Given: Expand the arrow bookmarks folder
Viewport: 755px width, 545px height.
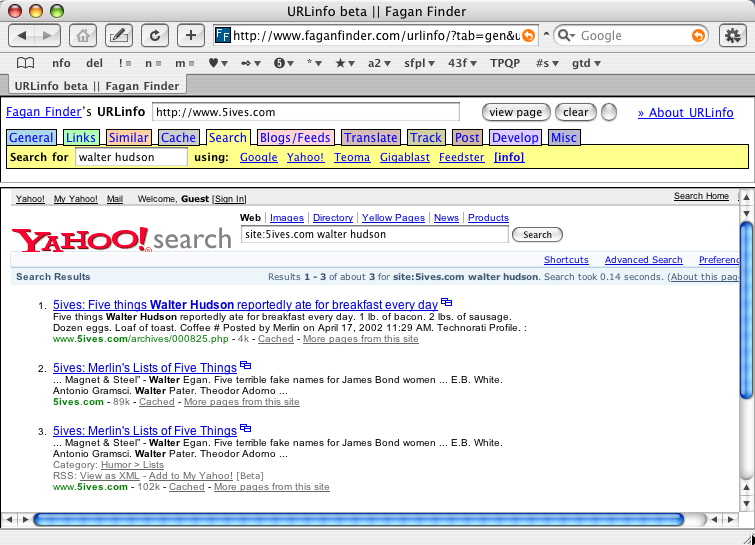Looking at the screenshot, I should pos(251,63).
